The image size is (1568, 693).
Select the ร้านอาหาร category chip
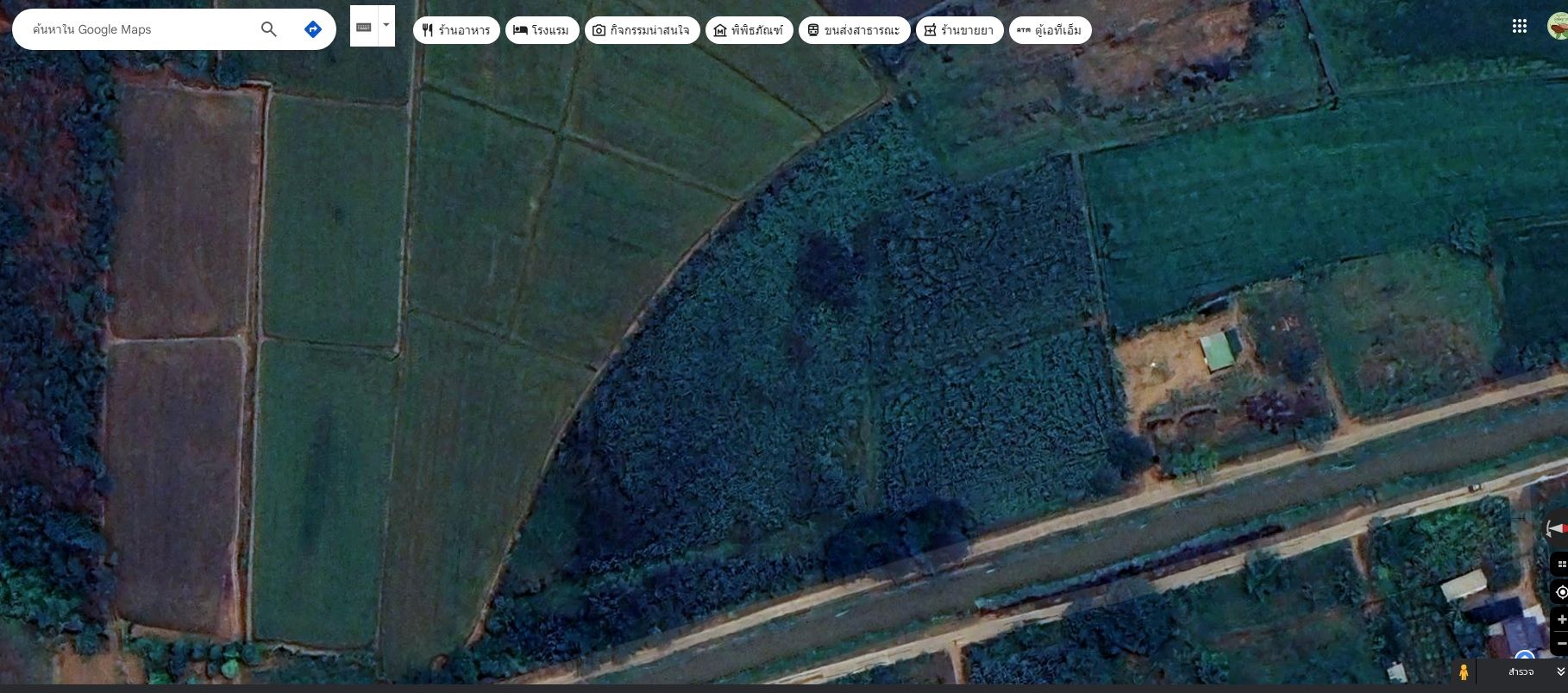[456, 30]
